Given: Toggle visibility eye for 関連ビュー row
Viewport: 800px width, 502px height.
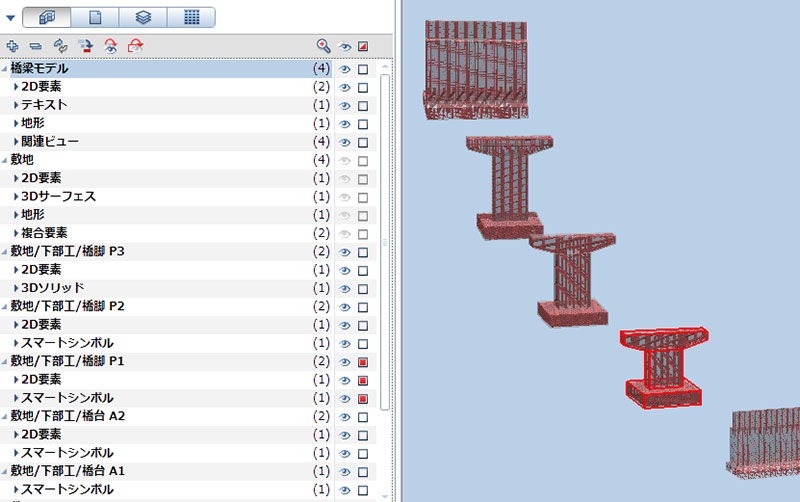Looking at the screenshot, I should 345,143.
